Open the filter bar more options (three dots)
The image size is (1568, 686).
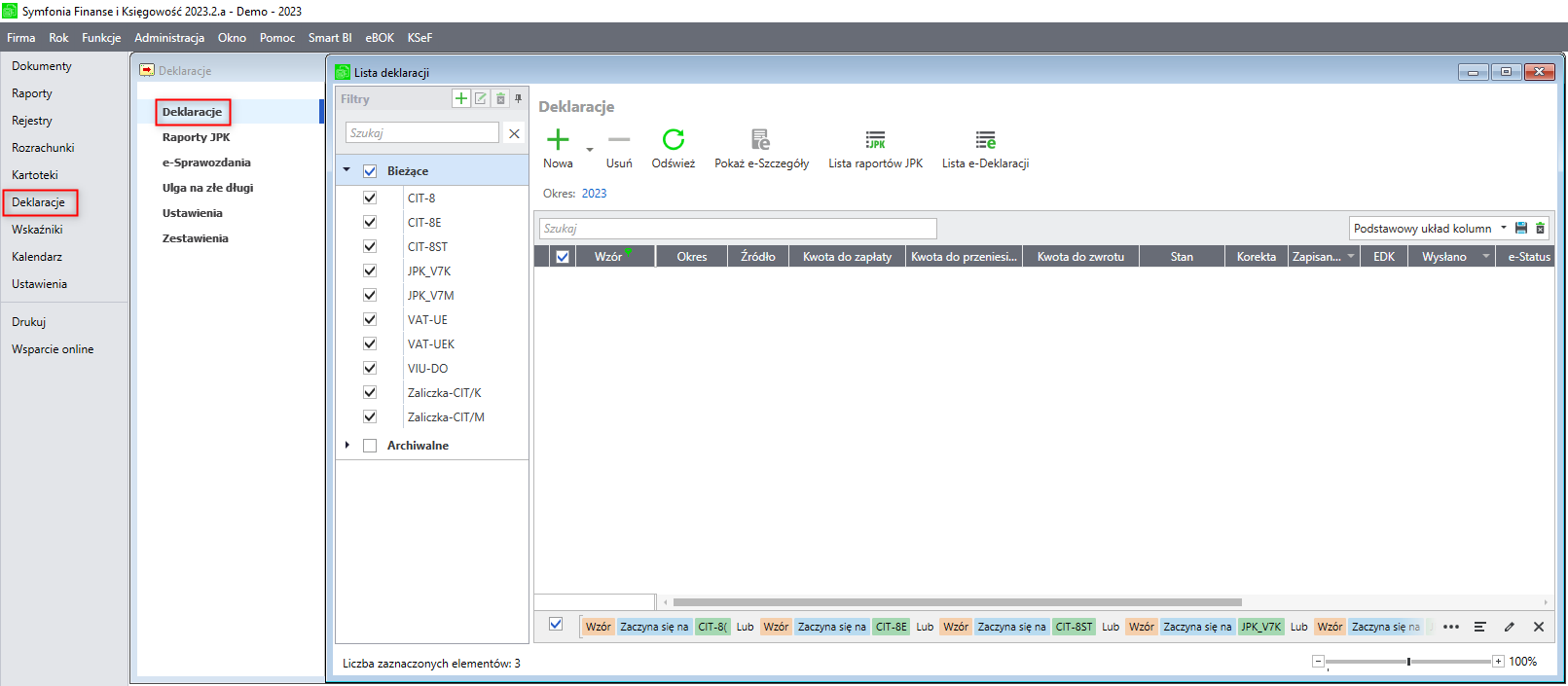point(1451,627)
